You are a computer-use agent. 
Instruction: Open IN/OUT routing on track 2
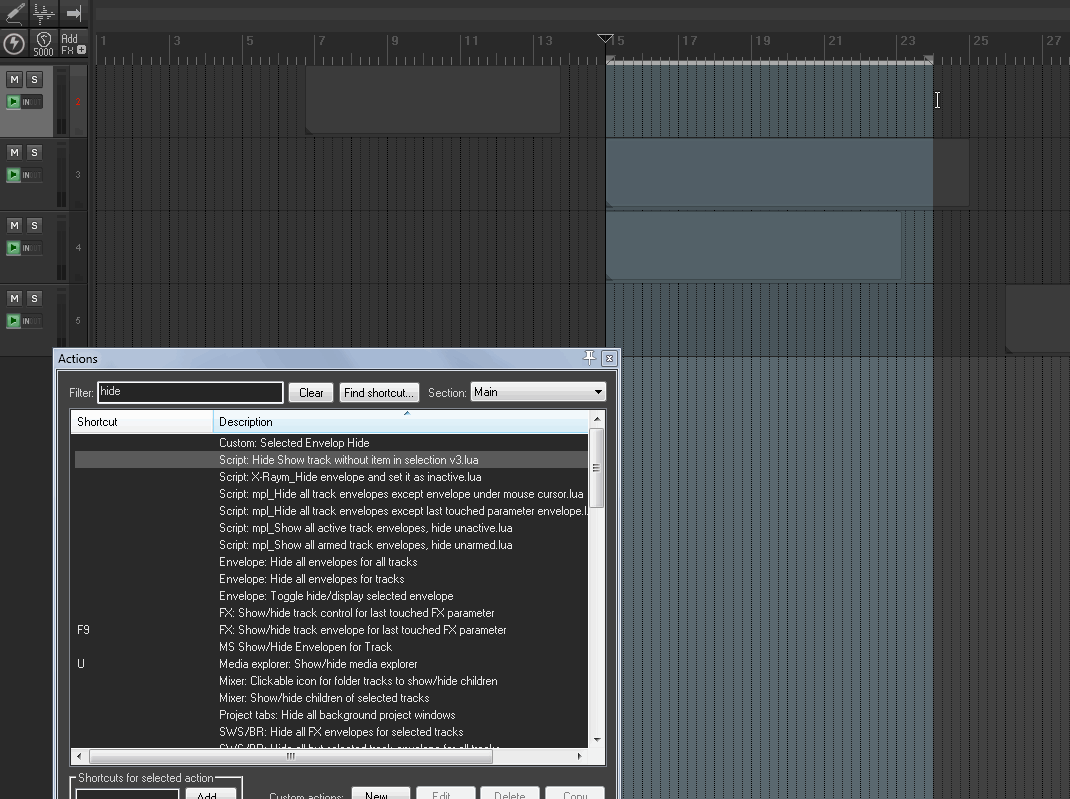pyautogui.click(x=31, y=102)
